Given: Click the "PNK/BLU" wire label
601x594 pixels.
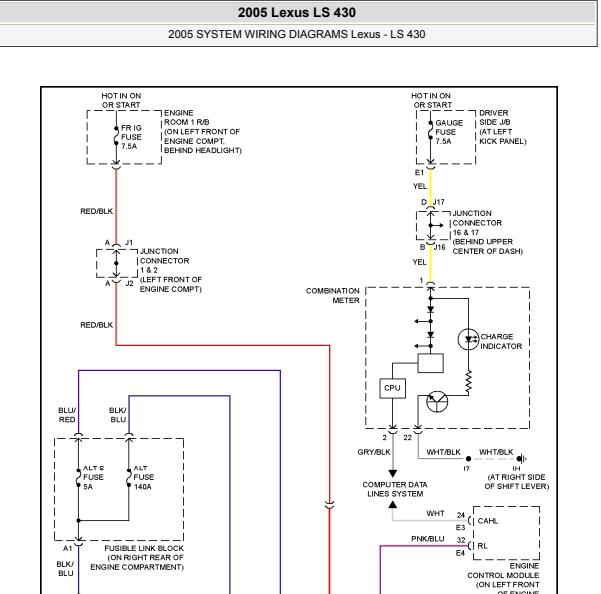Looking at the screenshot, I should tap(428, 539).
